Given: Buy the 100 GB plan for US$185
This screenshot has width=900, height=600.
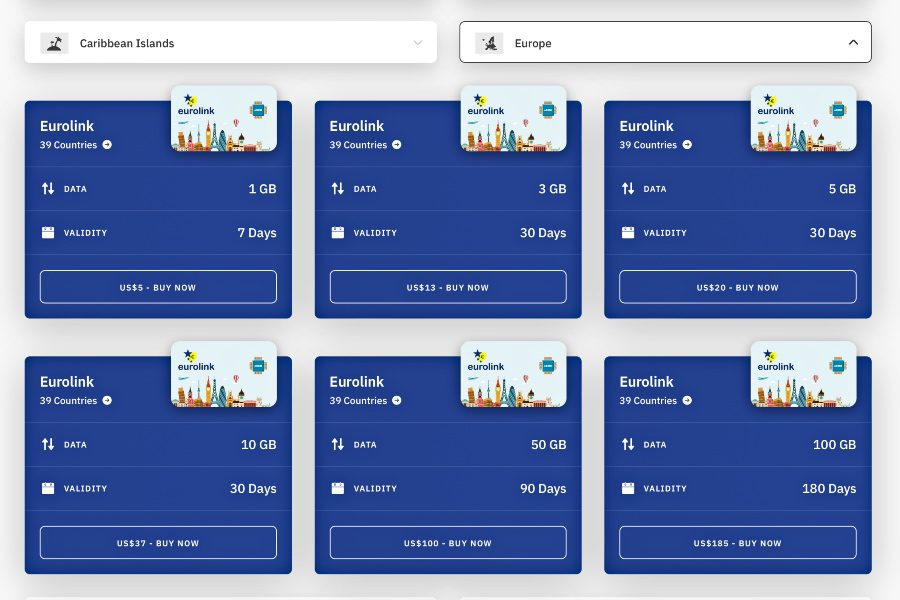Looking at the screenshot, I should [x=738, y=543].
